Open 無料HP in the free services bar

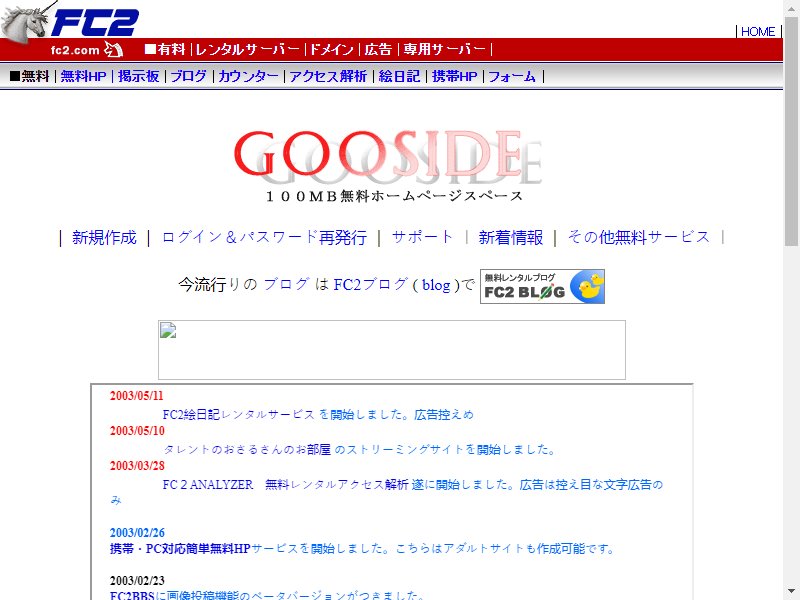pos(83,77)
